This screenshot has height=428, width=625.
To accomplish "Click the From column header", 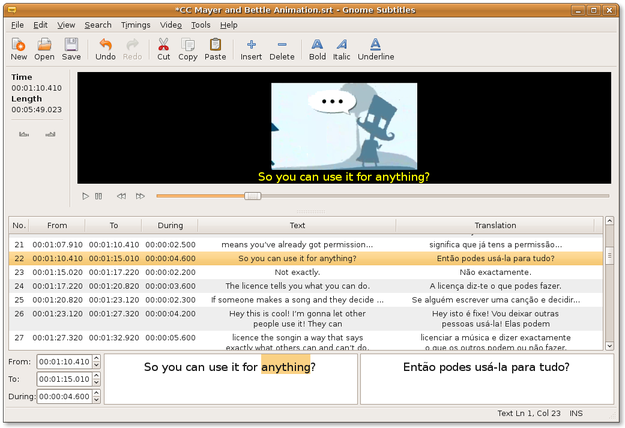I will coord(57,225).
